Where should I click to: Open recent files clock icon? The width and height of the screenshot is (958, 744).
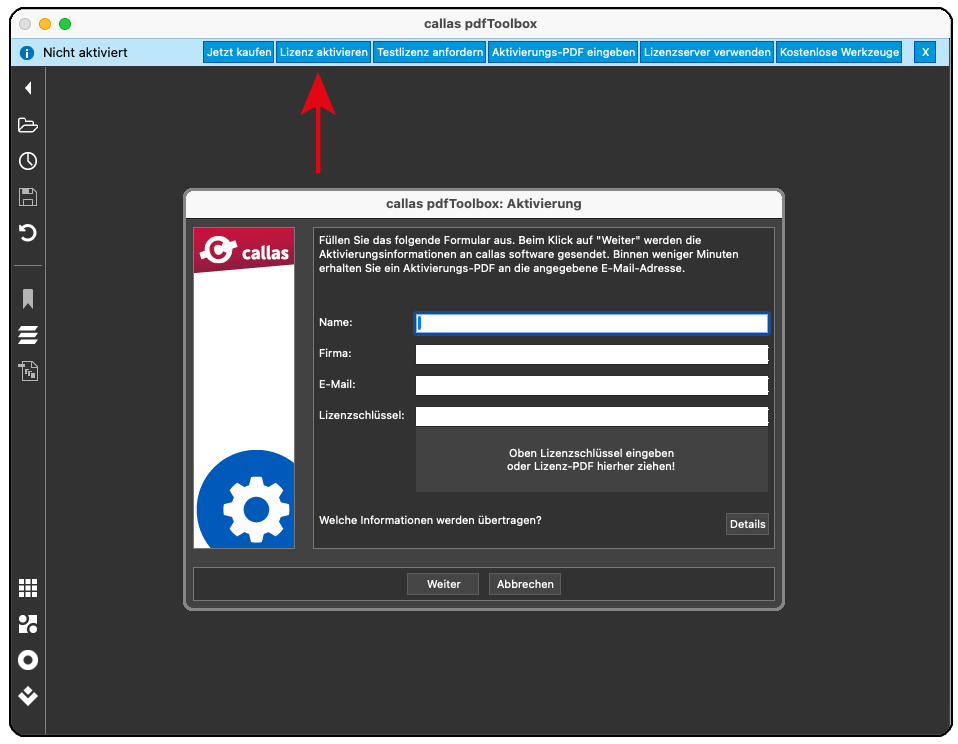[28, 161]
